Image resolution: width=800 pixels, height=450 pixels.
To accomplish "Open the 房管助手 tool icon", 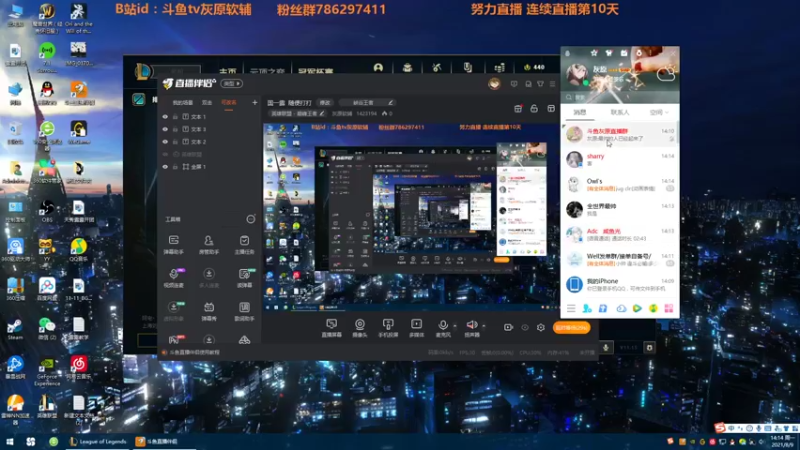I will click(209, 244).
